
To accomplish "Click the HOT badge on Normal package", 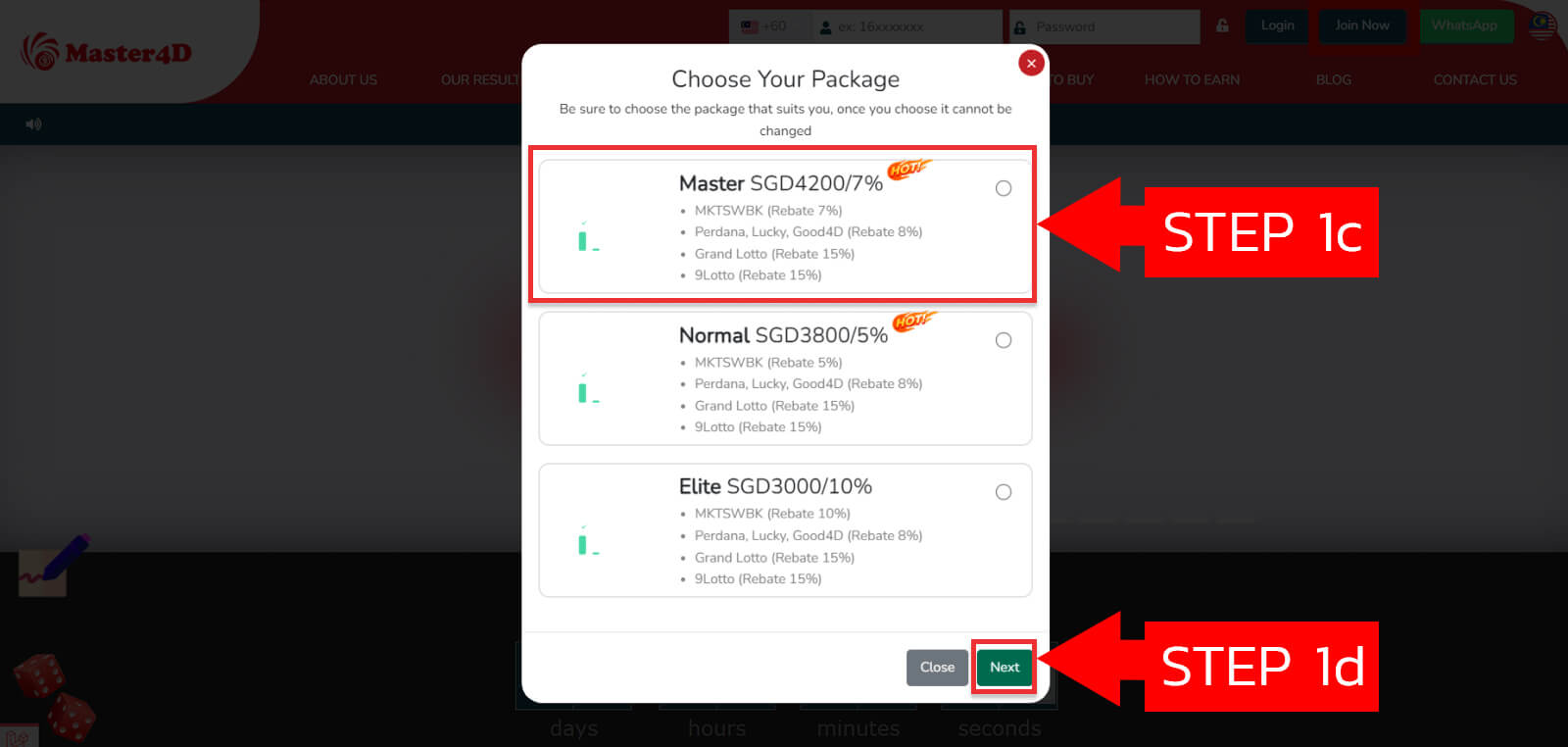I will pyautogui.click(x=913, y=321).
